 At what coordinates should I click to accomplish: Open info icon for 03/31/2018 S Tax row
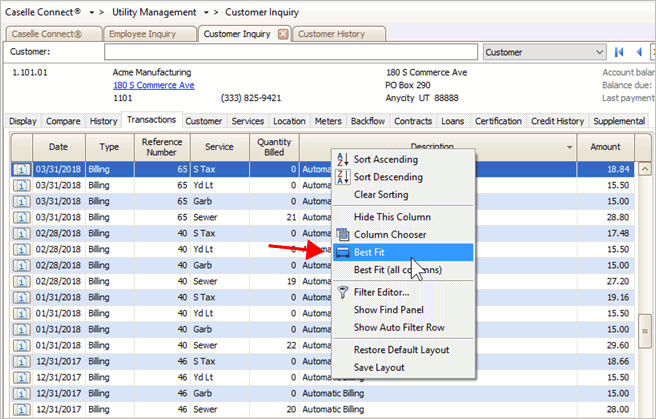[x=21, y=169]
